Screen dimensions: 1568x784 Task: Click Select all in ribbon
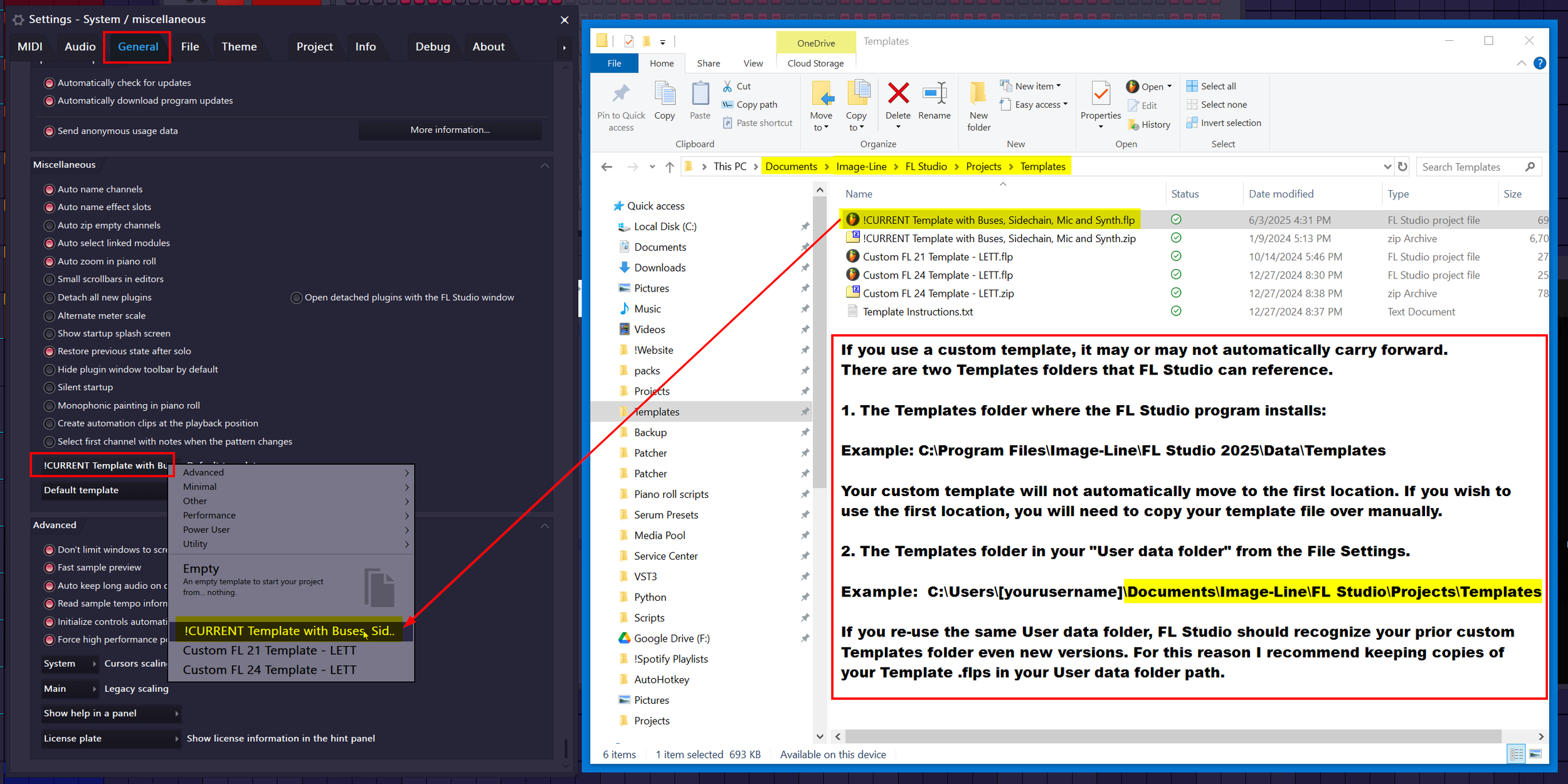1217,86
